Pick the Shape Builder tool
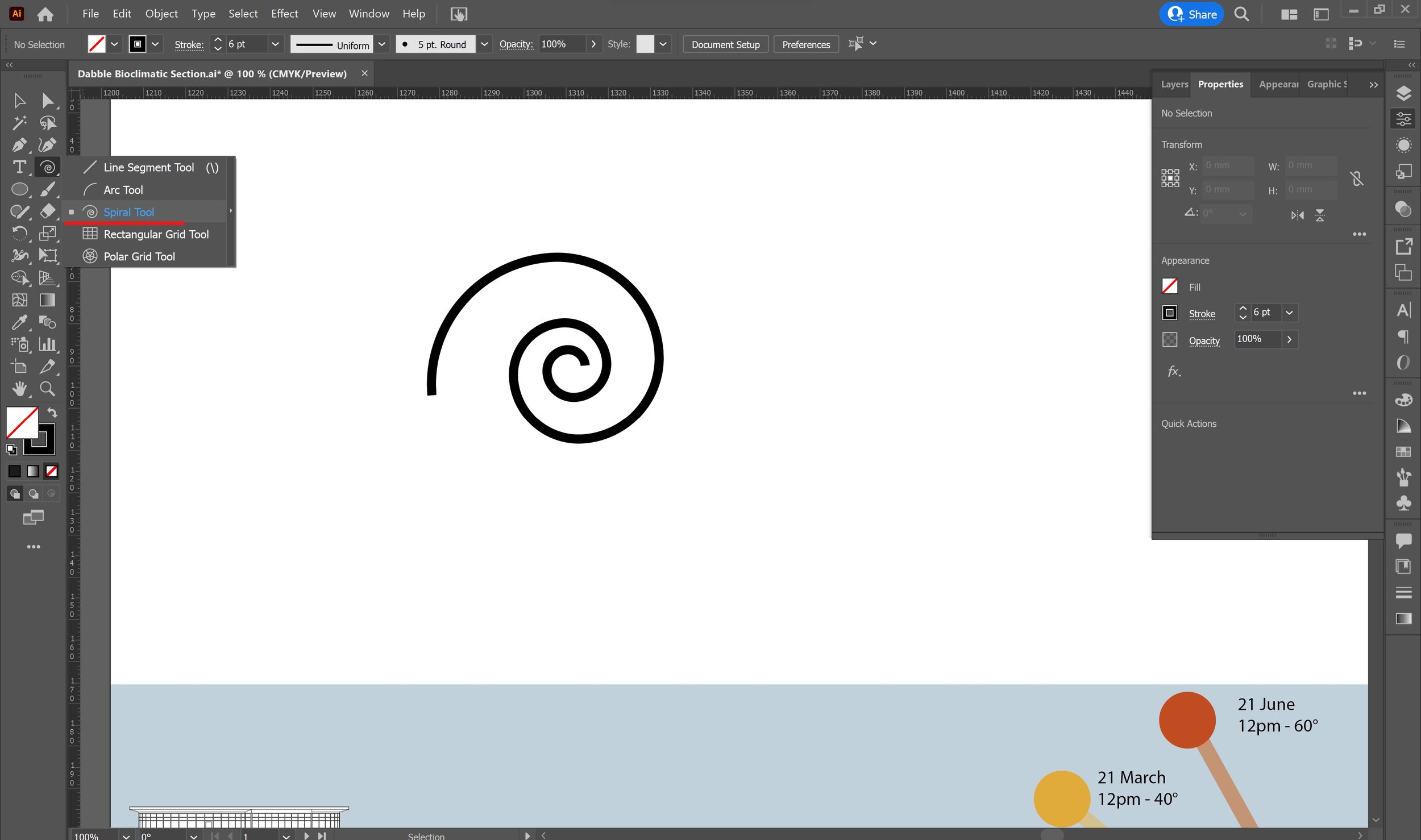 19,278
